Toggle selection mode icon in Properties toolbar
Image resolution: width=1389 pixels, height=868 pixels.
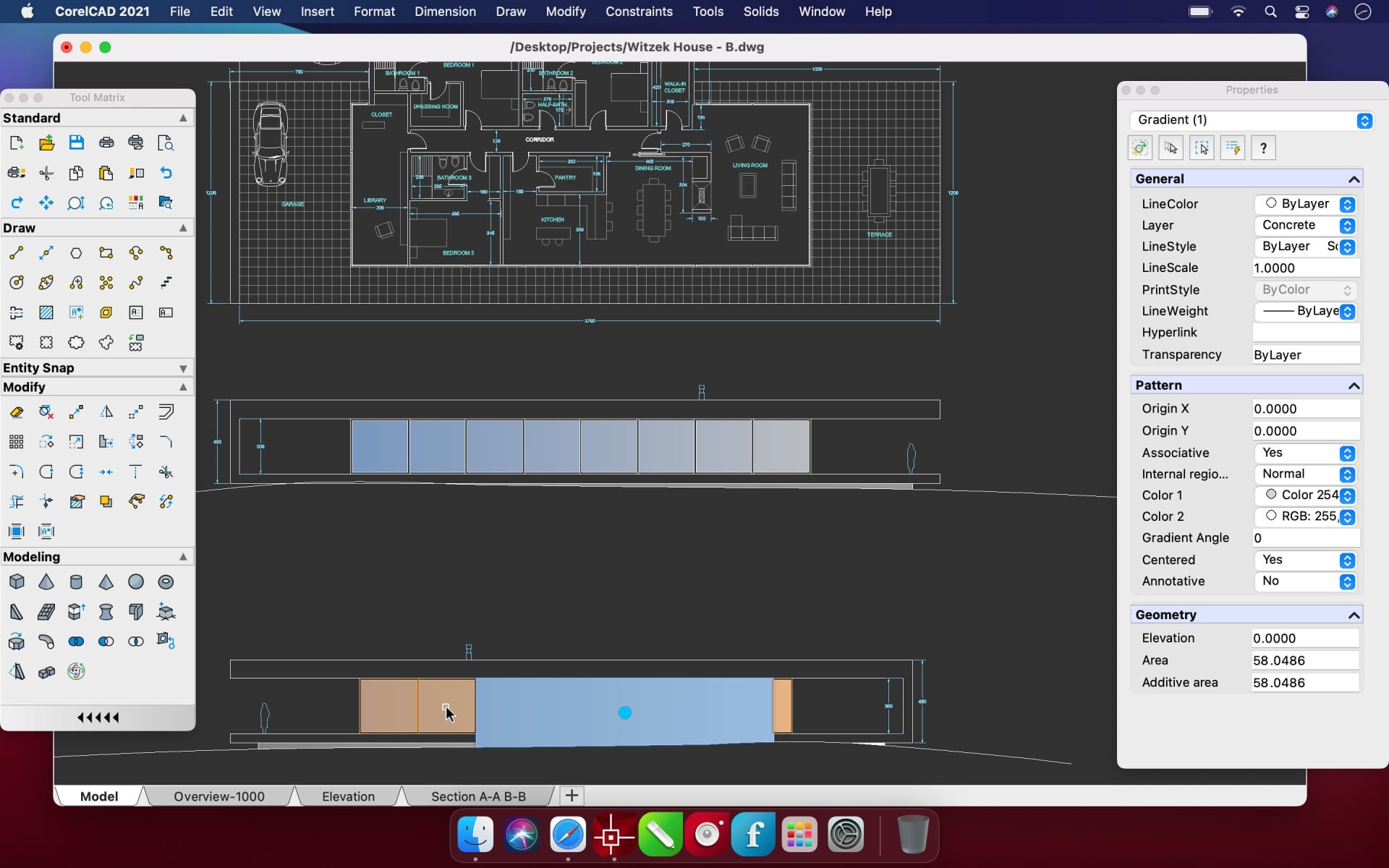click(x=1140, y=148)
